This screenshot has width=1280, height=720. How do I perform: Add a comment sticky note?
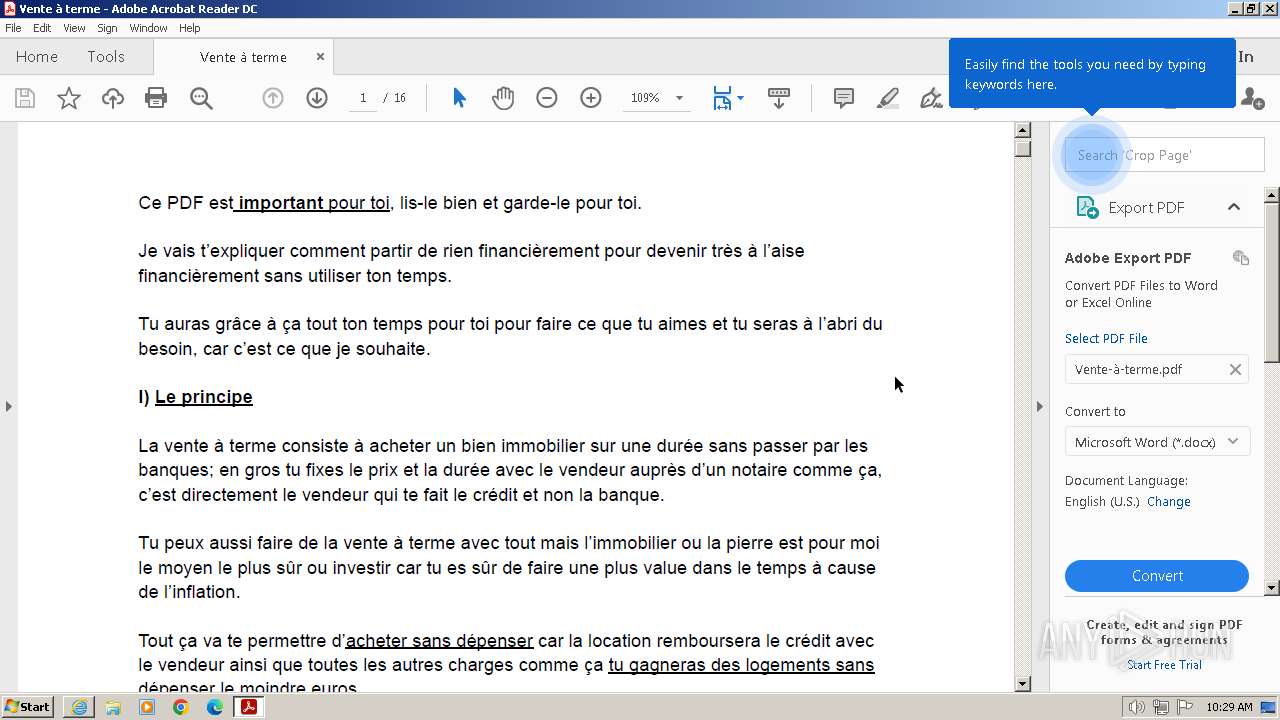tap(844, 98)
